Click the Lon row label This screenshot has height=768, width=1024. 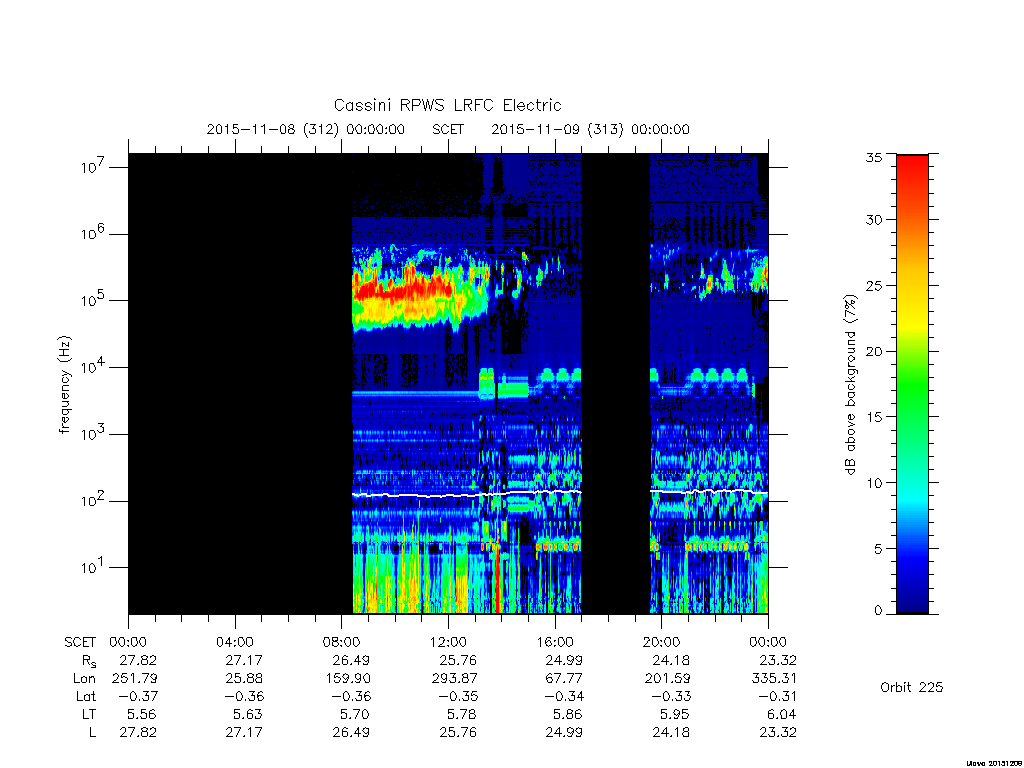click(x=84, y=678)
